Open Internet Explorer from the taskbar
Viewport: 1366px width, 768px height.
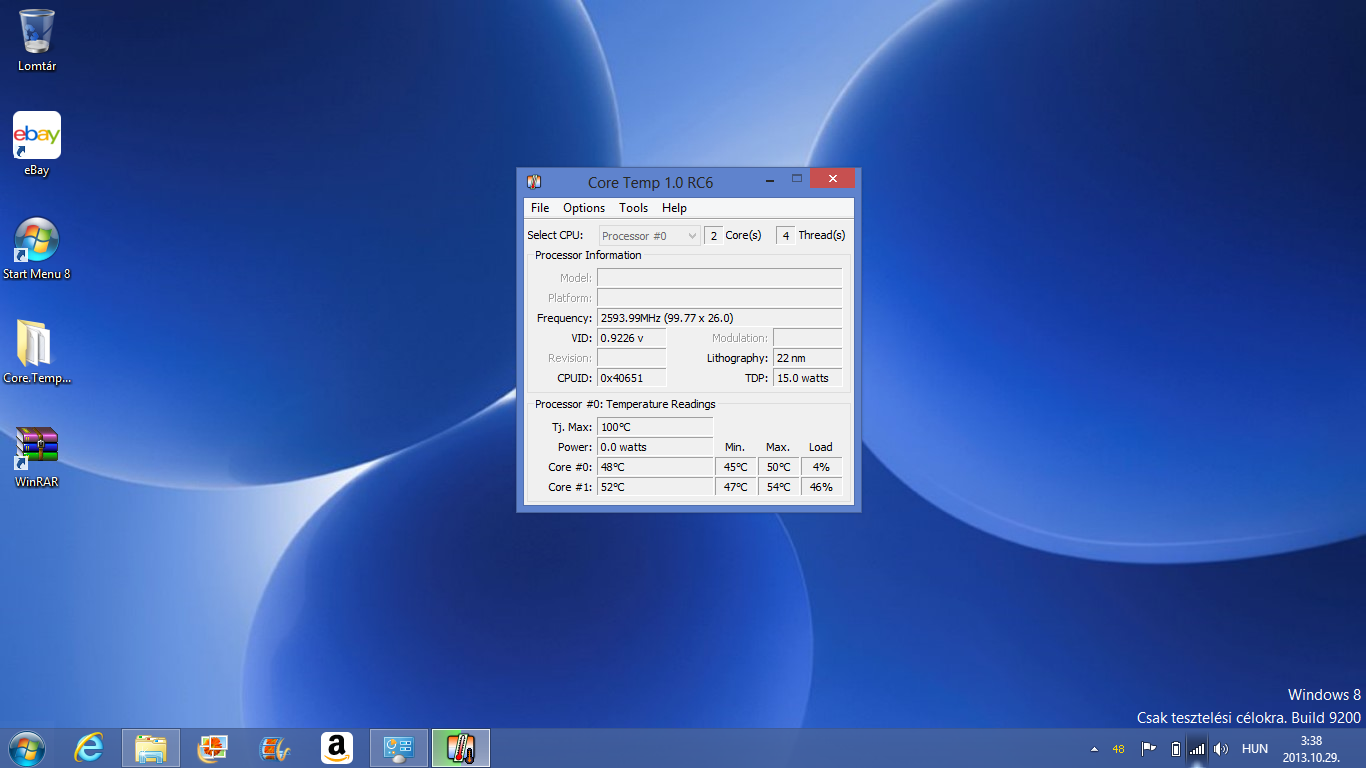[89, 748]
